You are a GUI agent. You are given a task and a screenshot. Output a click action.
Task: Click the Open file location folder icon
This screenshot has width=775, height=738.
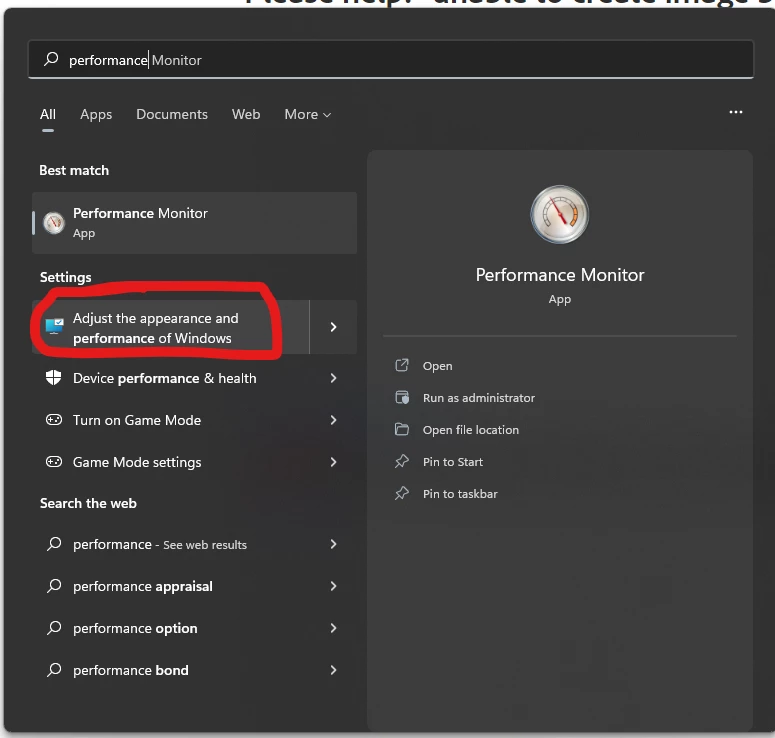pyautogui.click(x=402, y=429)
